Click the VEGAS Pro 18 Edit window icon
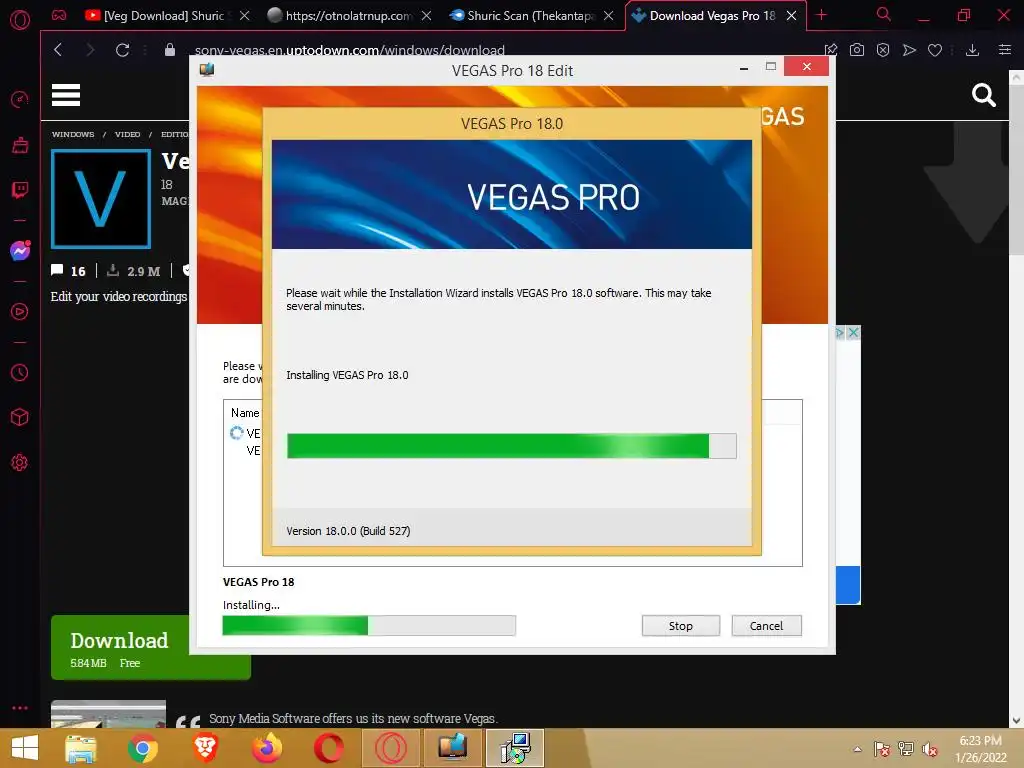The height and width of the screenshot is (768, 1024). tap(207, 69)
